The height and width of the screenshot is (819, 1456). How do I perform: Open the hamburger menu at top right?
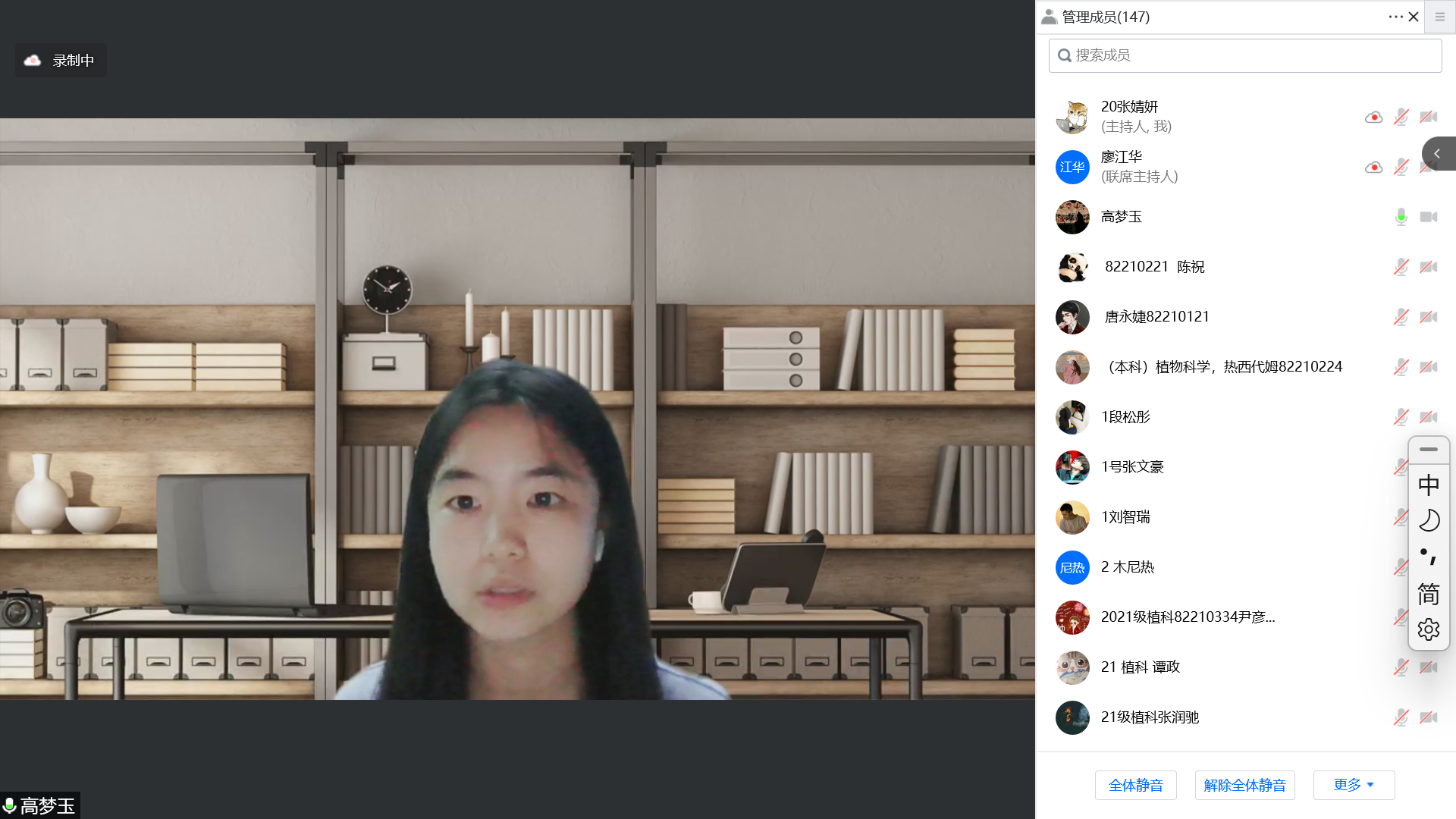point(1440,17)
